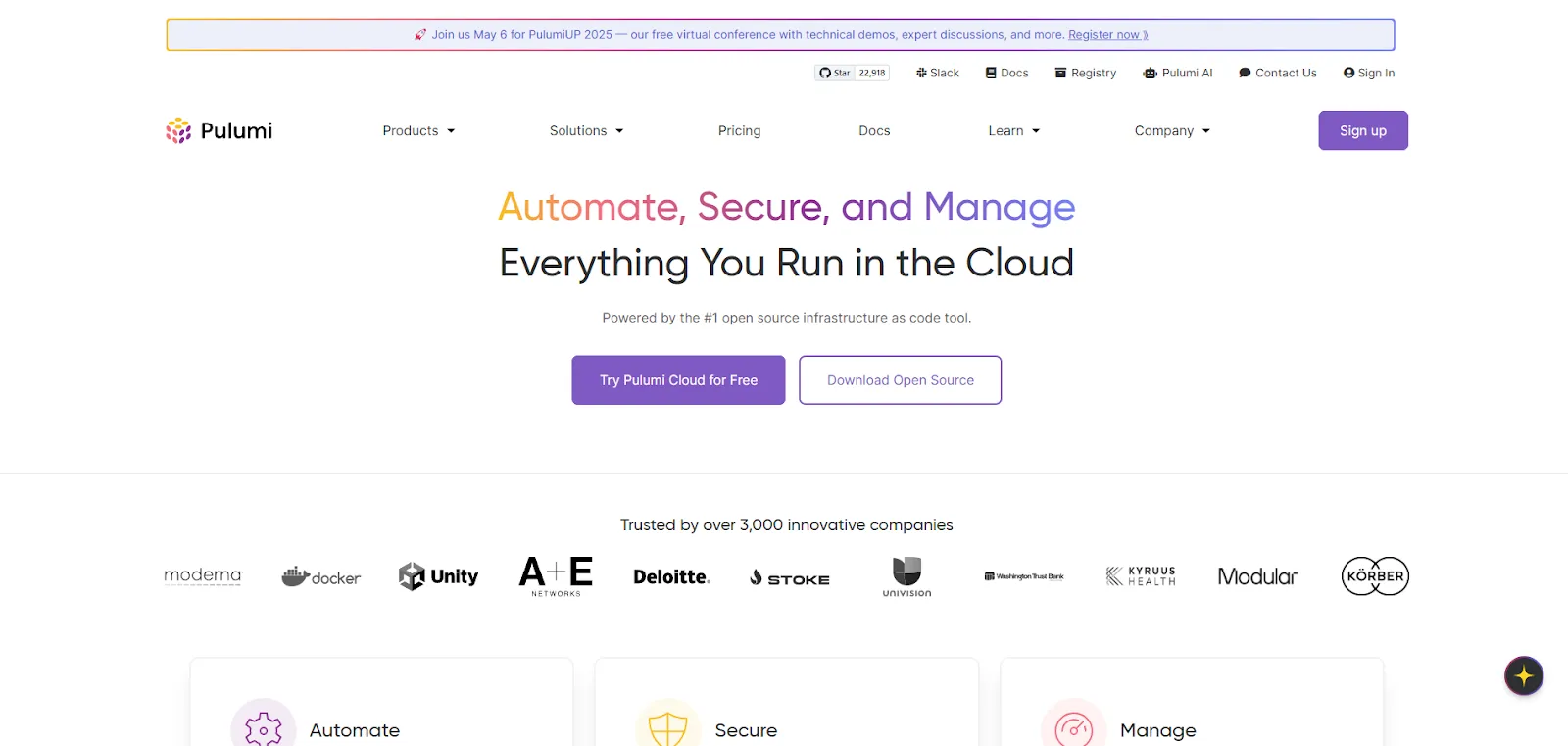Click the Moderna logo
The image size is (1568, 746).
(203, 576)
